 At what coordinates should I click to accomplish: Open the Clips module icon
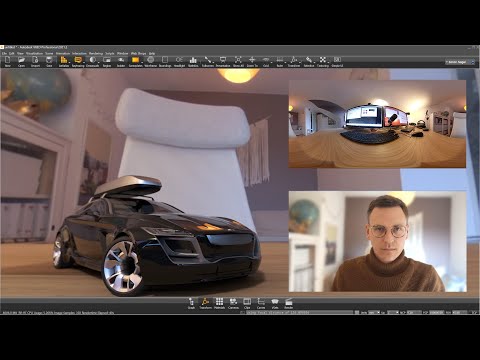[247, 304]
